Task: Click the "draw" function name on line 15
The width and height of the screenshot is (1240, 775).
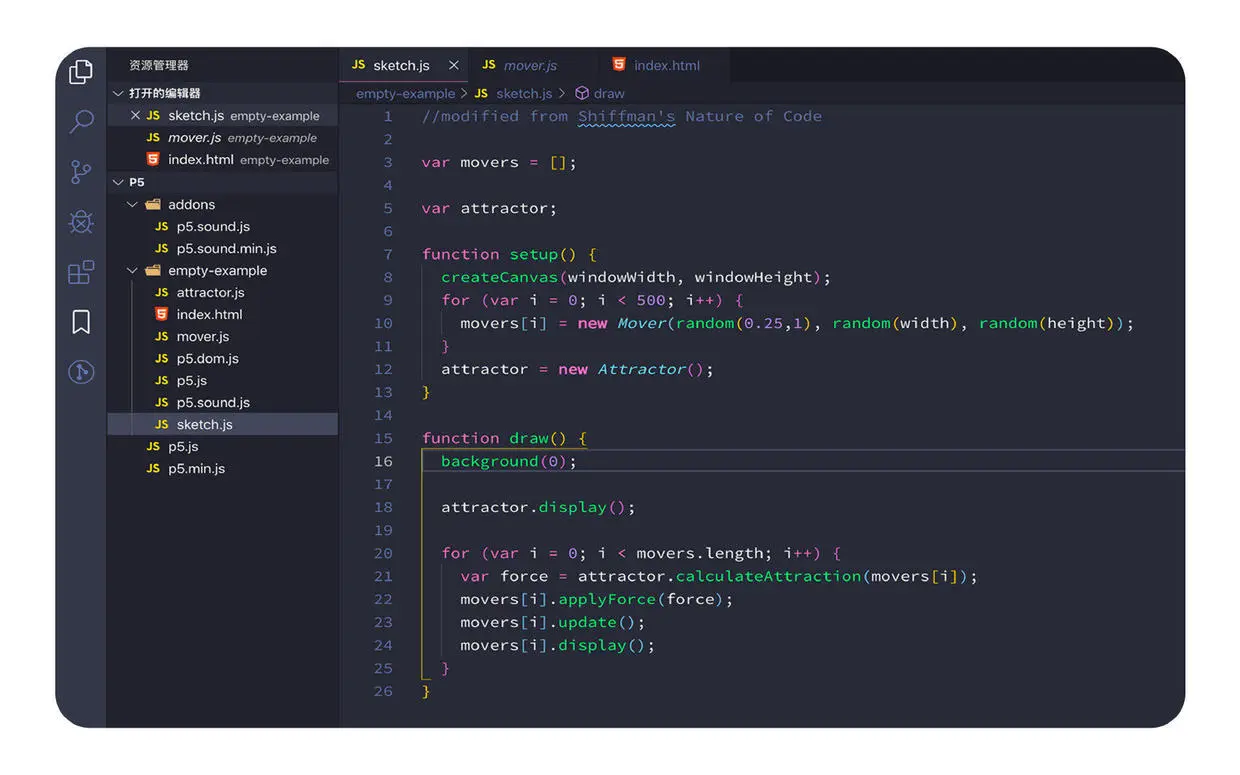Action: (x=529, y=438)
